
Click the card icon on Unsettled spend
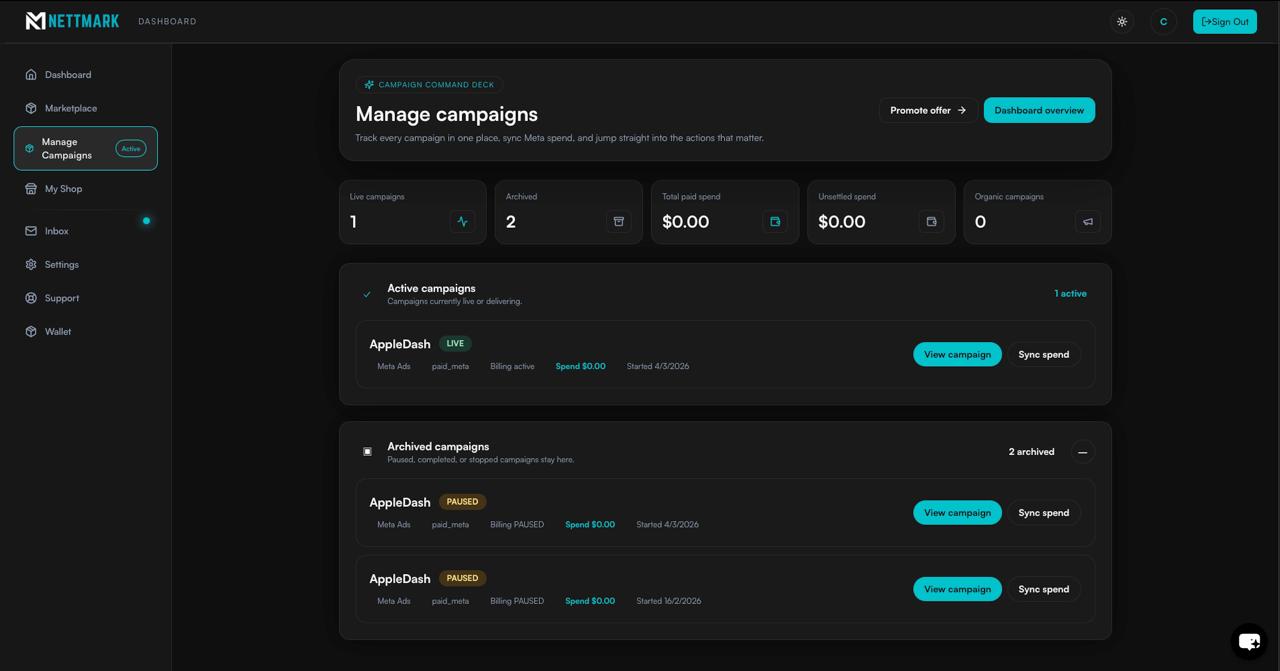pyautogui.click(x=931, y=221)
